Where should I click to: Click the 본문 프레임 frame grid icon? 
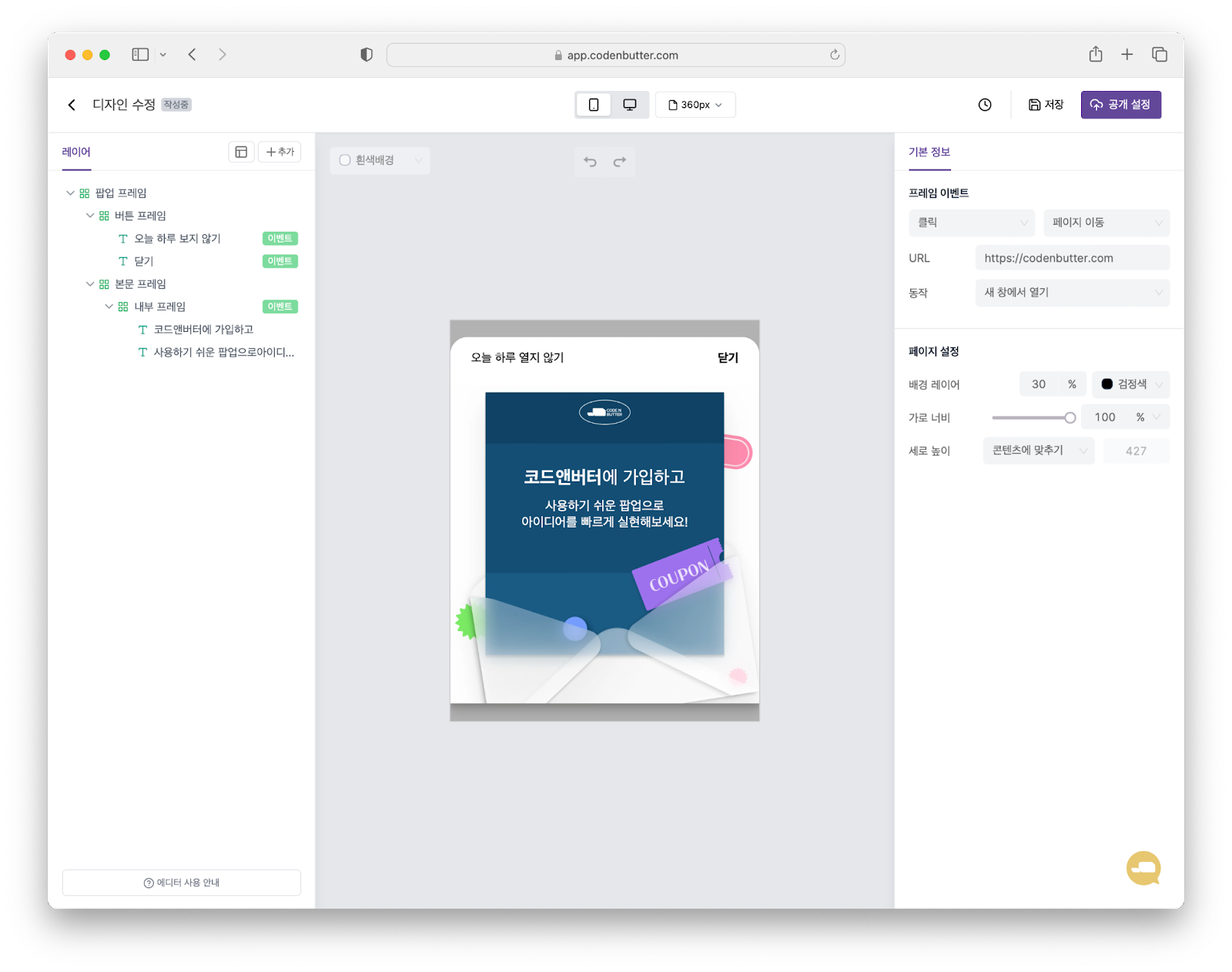coord(104,284)
